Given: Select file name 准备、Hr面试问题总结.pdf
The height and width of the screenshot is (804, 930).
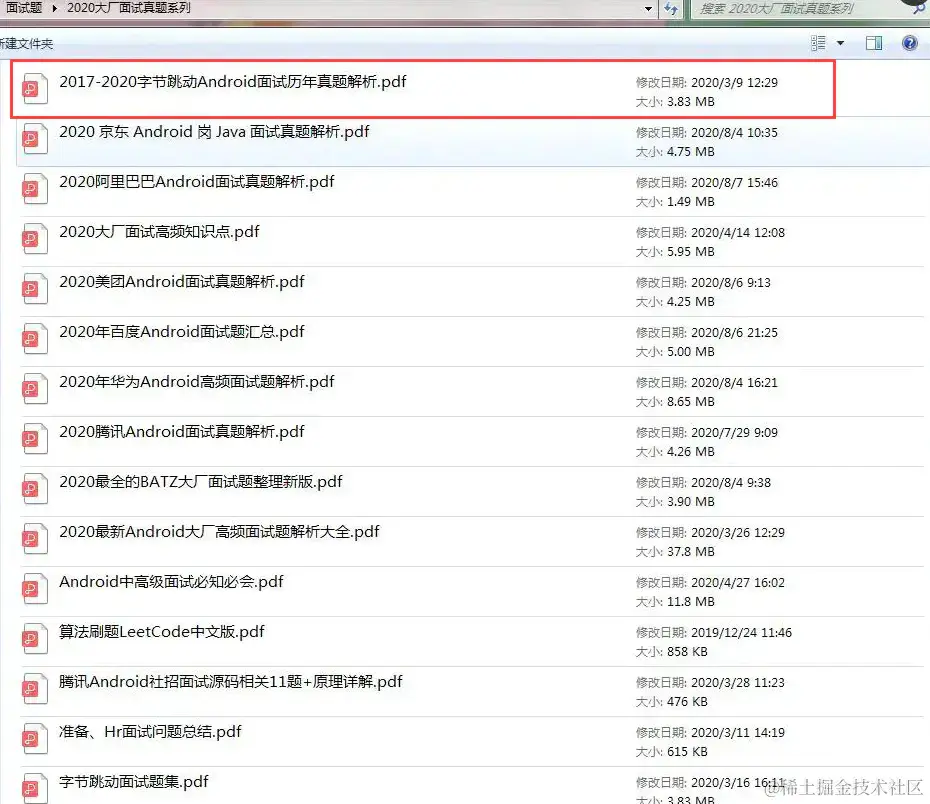Looking at the screenshot, I should pos(150,732).
